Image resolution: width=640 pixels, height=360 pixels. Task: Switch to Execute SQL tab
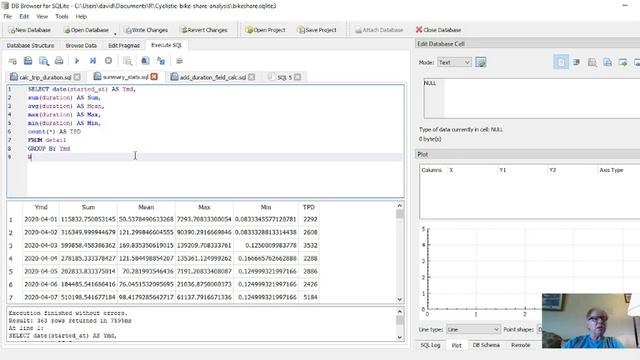[166, 45]
